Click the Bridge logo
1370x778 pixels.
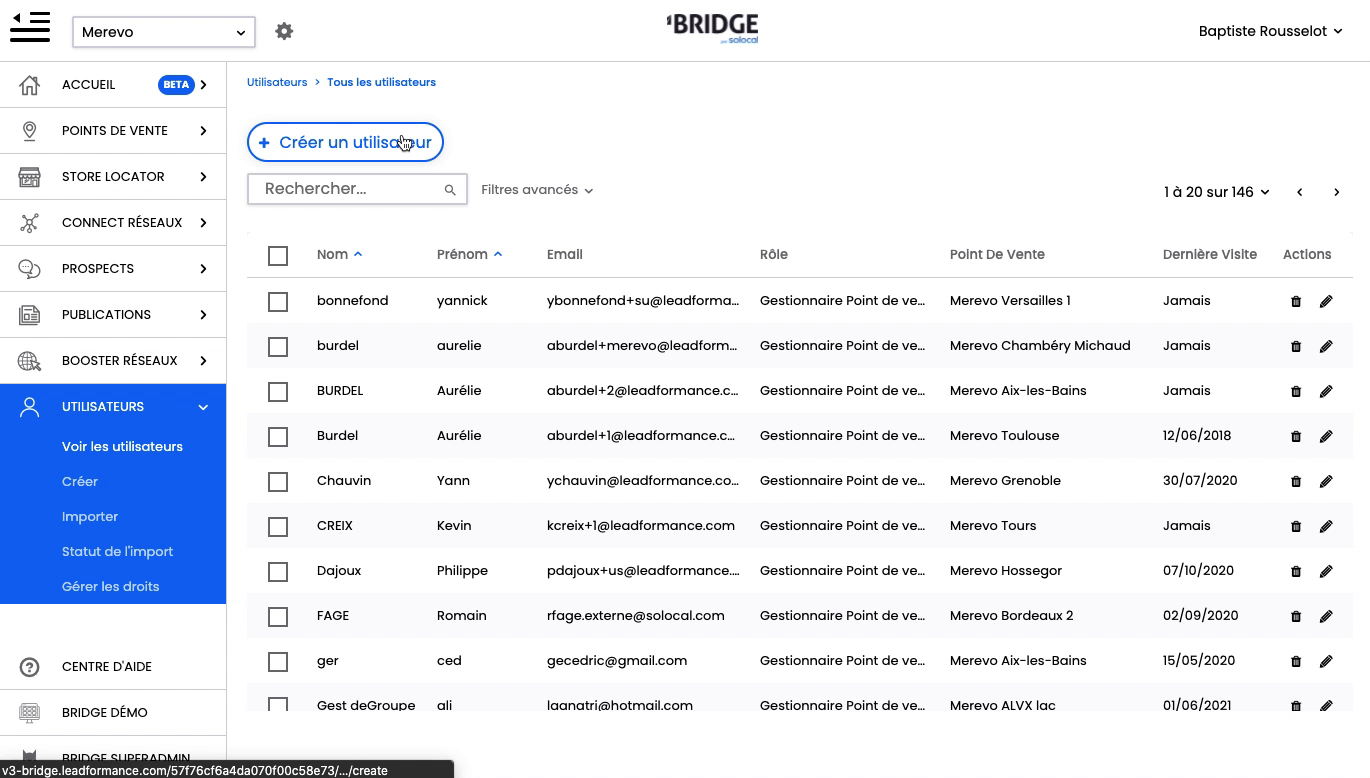[x=712, y=28]
